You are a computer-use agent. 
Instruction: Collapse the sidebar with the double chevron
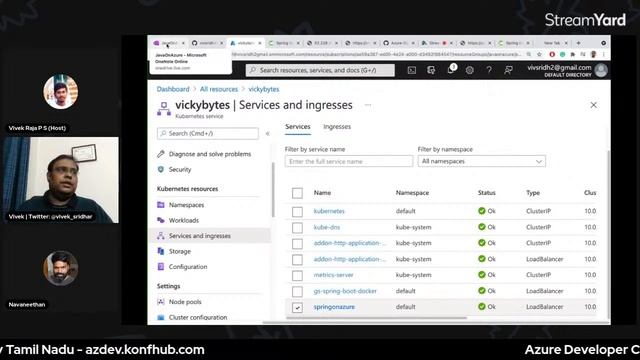click(268, 133)
